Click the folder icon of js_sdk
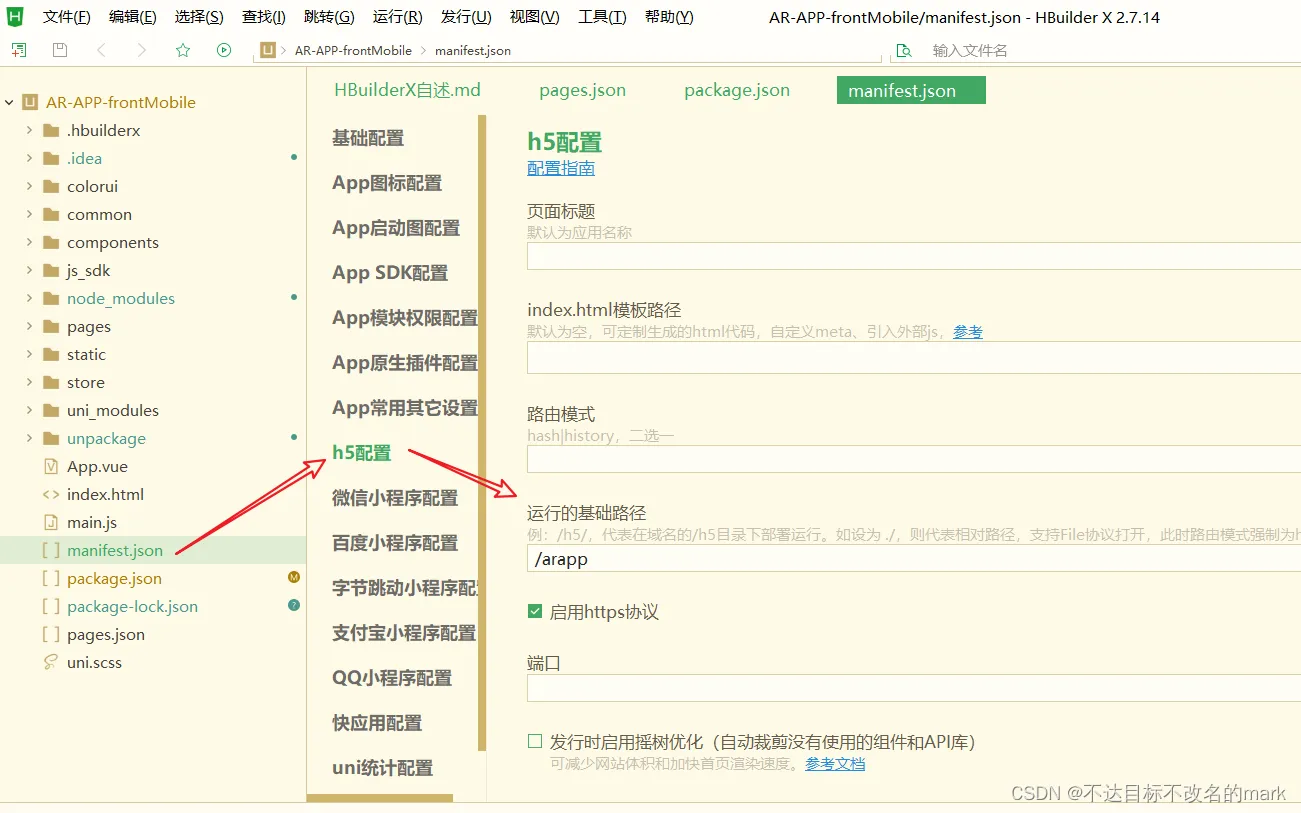 tap(51, 271)
